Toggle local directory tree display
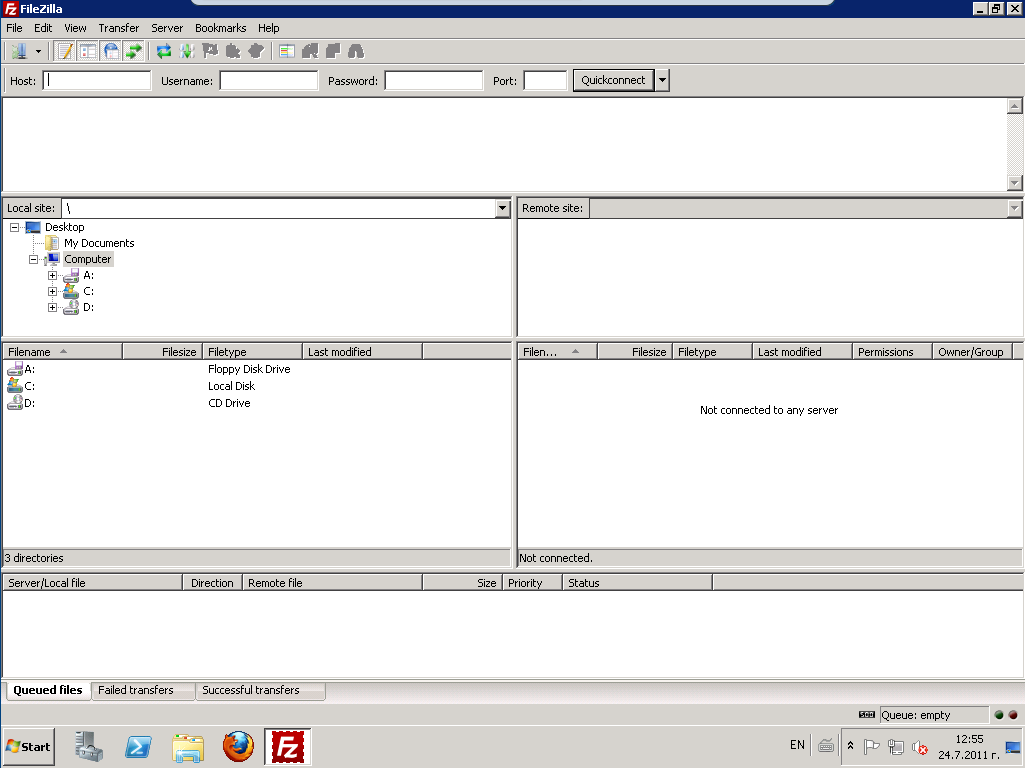Screen dimensions: 1025x768 [88, 51]
